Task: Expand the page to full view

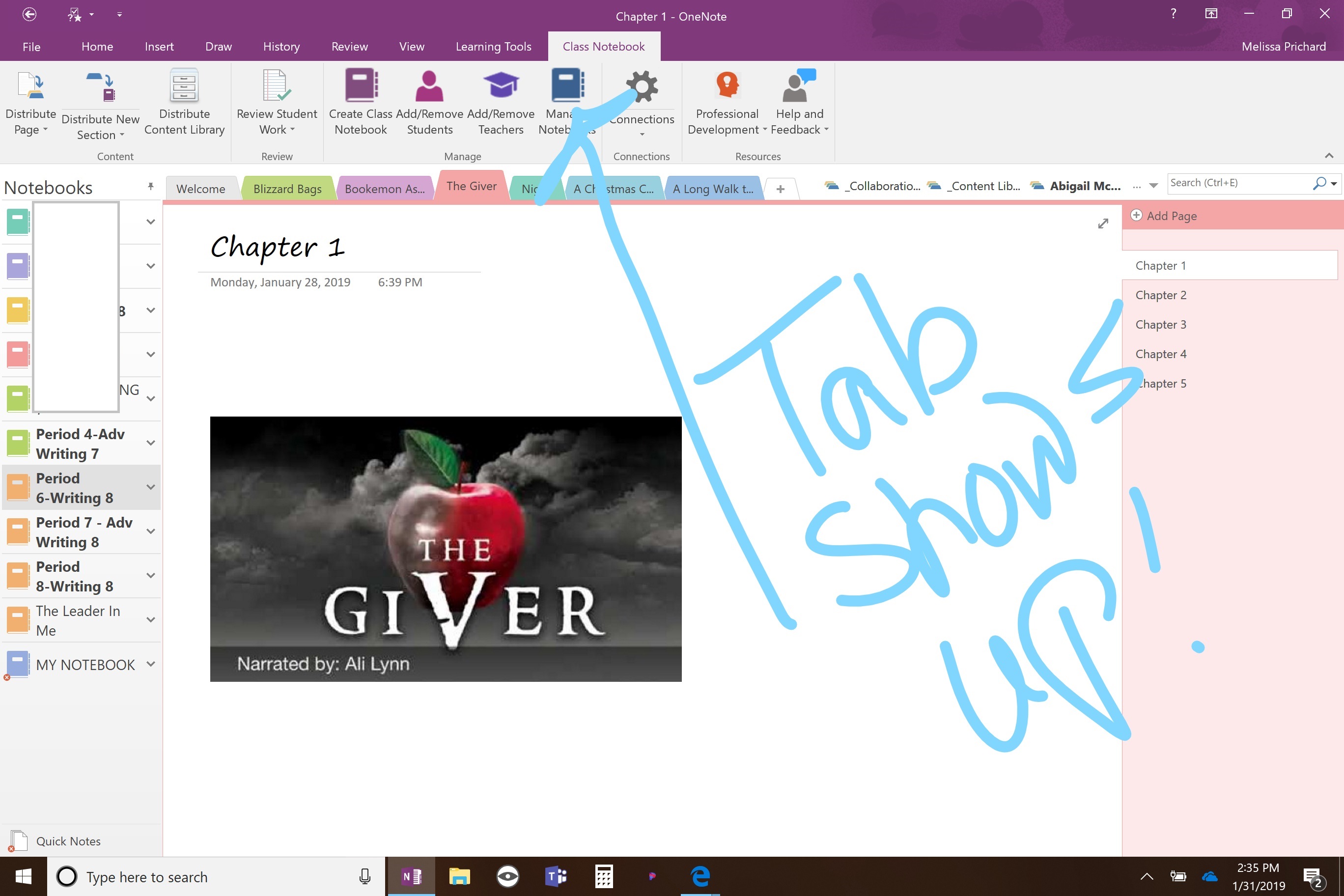Action: pos(1103,224)
